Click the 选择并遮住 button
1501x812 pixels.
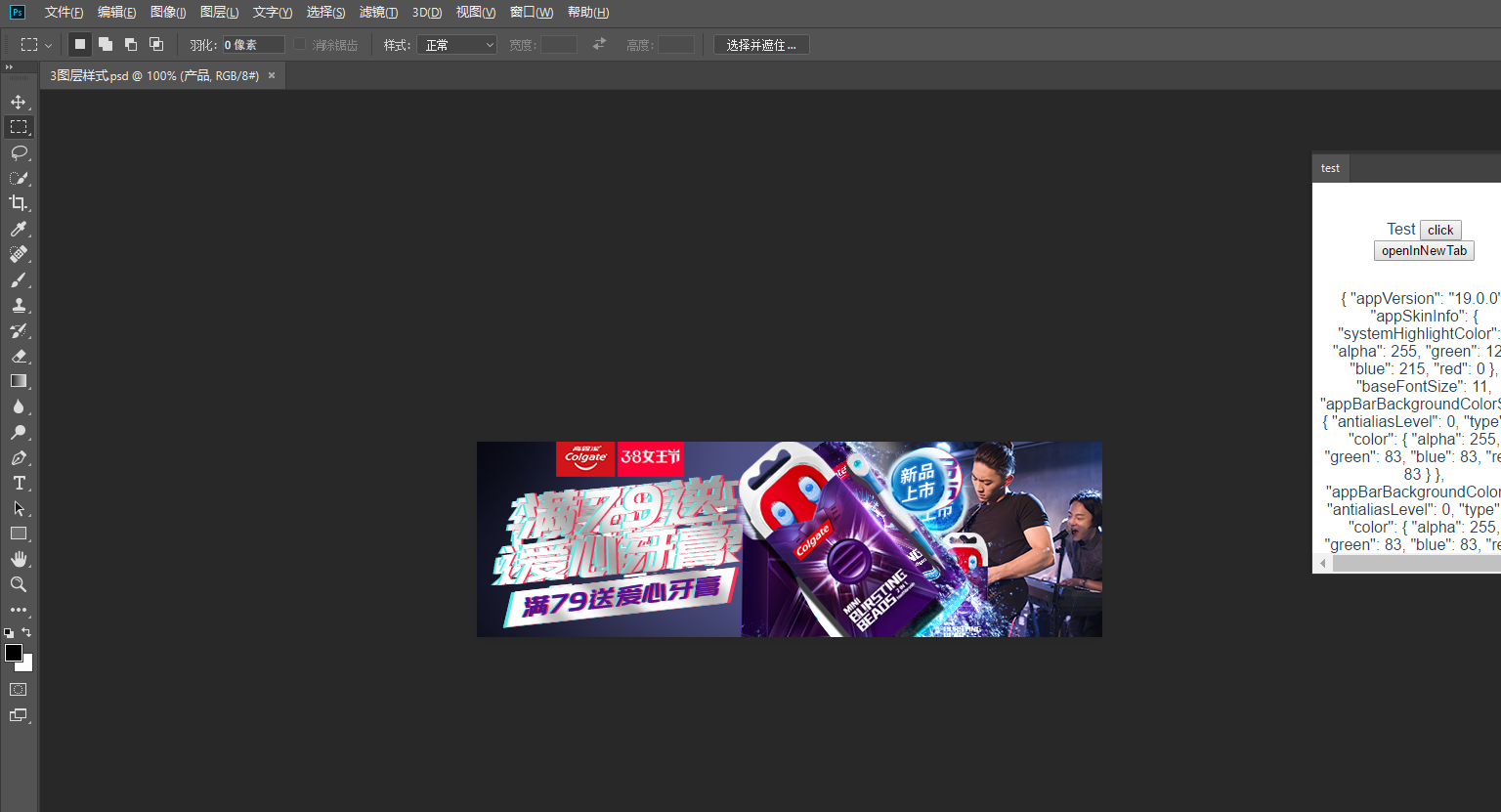coord(761,45)
